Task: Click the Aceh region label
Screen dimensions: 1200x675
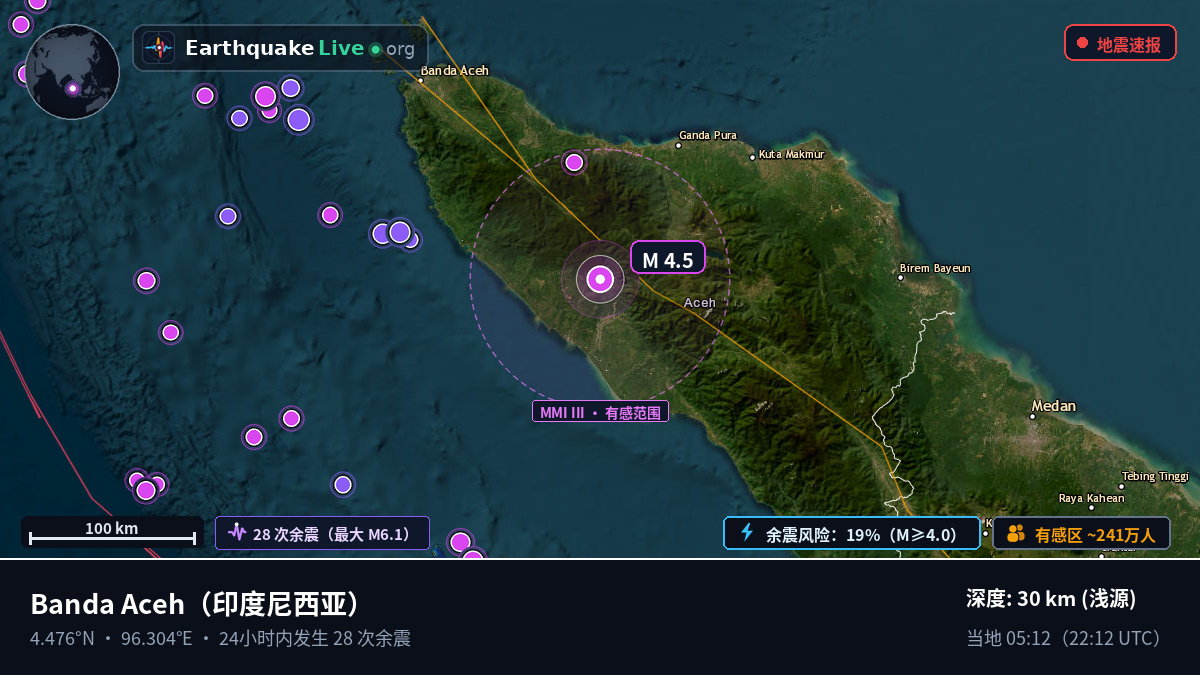Action: click(700, 302)
